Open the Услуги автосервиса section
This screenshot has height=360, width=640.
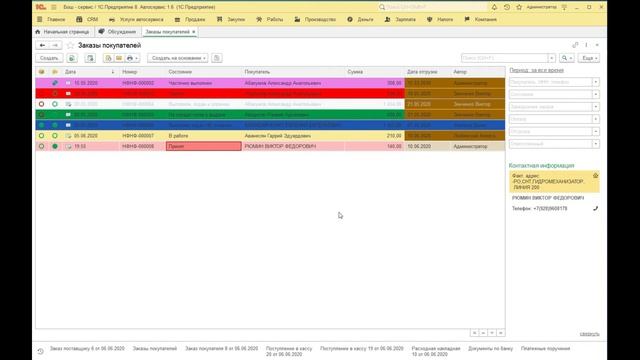(141, 19)
